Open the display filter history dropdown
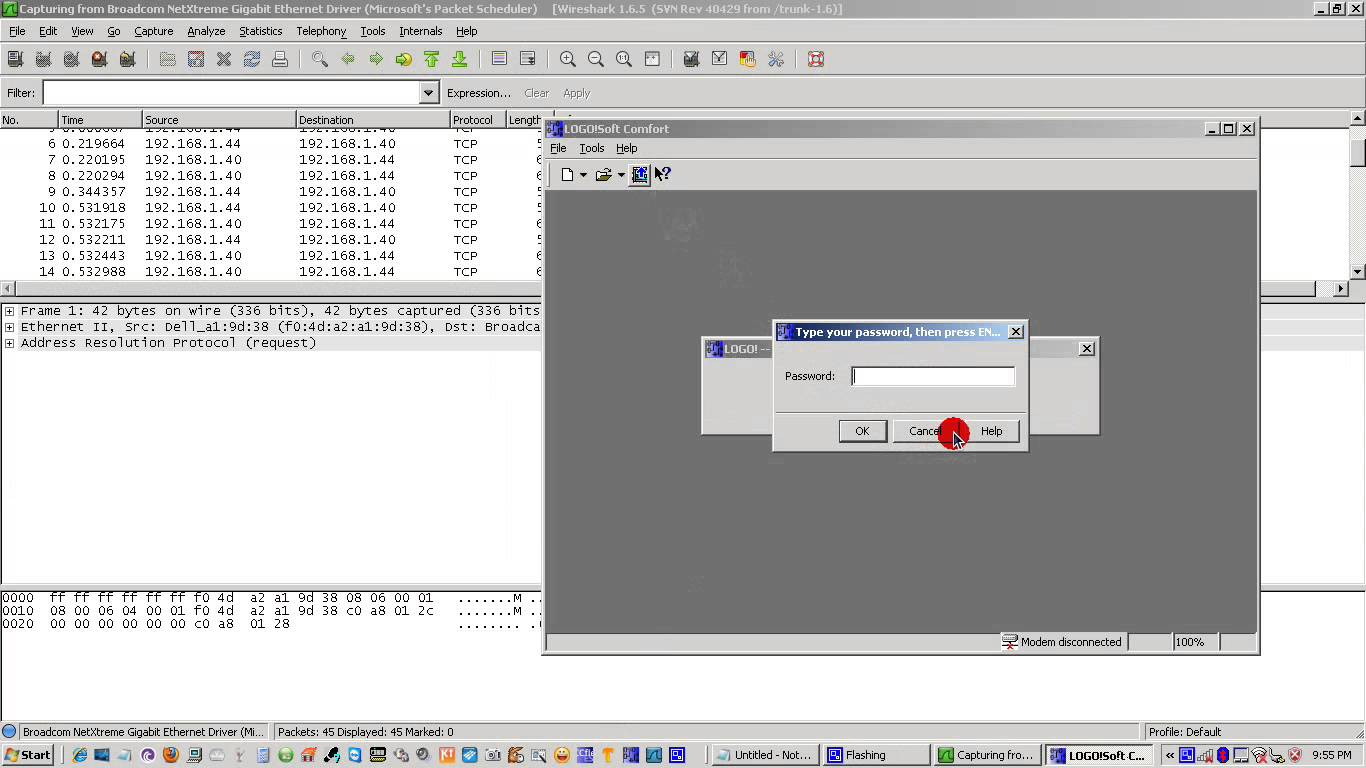This screenshot has width=1366, height=768. (429, 93)
